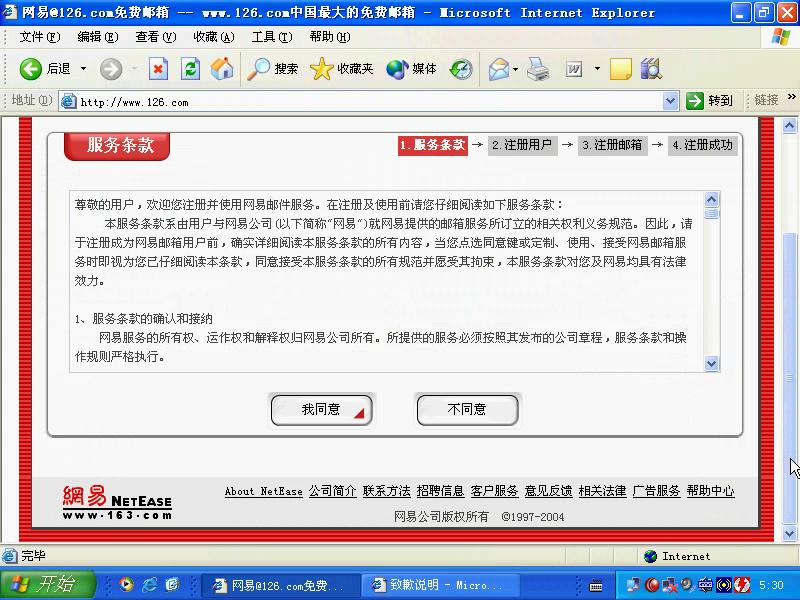Open the Back button history dropdown arrow
800x600 pixels.
pyautogui.click(x=83, y=69)
